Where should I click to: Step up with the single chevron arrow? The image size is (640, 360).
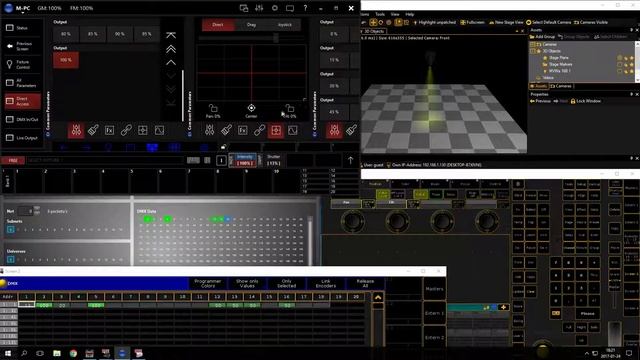171,62
